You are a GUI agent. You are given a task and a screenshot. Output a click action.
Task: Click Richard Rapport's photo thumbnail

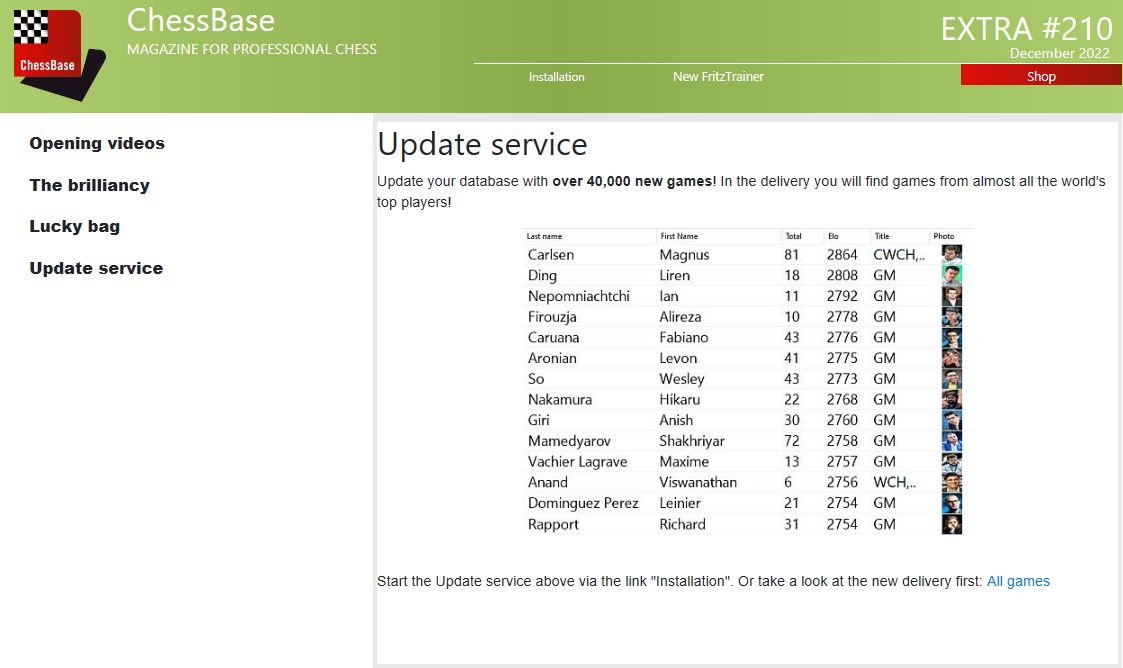pyautogui.click(x=951, y=524)
